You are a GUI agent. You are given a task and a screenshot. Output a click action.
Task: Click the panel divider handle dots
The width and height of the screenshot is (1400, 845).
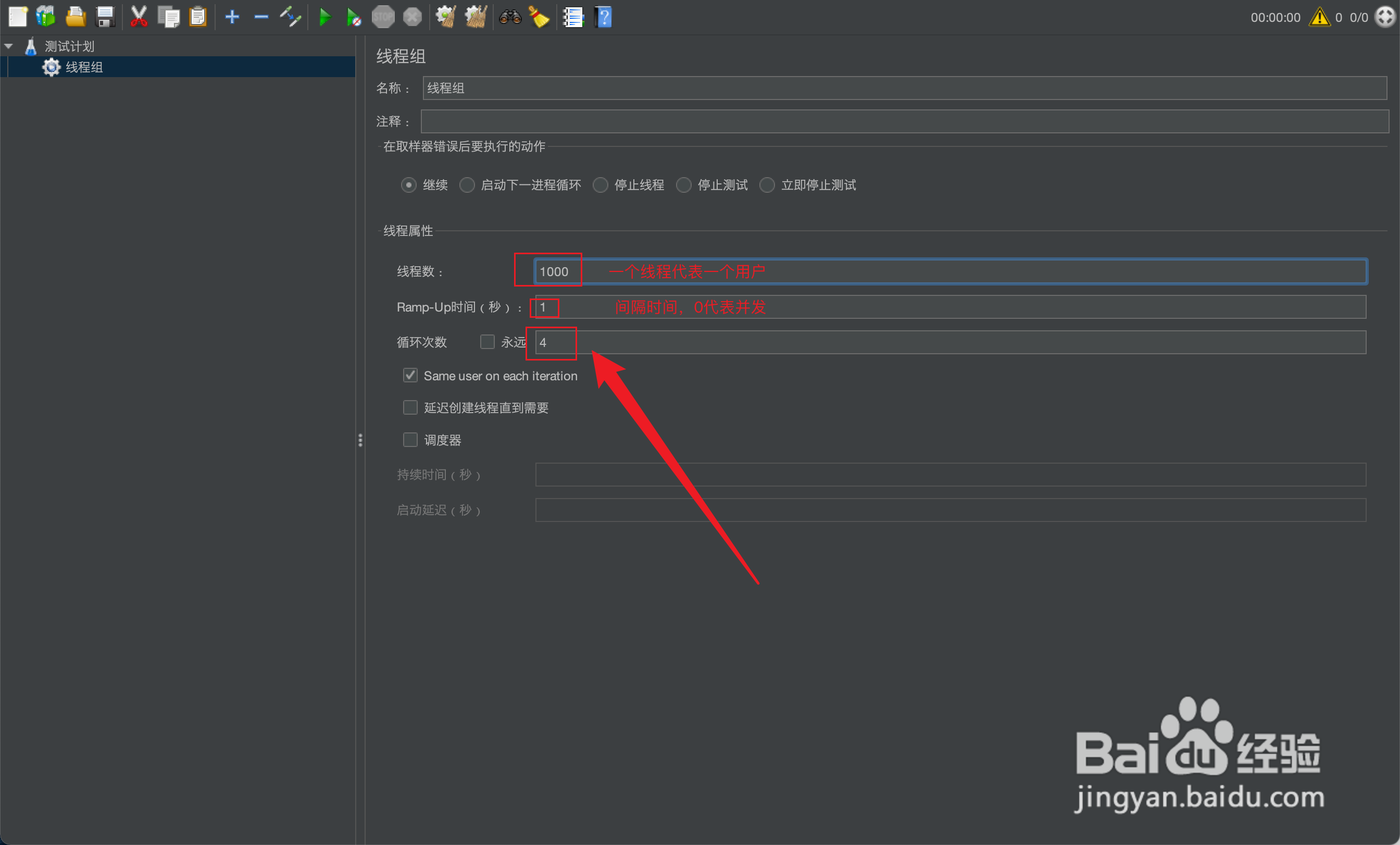360,440
